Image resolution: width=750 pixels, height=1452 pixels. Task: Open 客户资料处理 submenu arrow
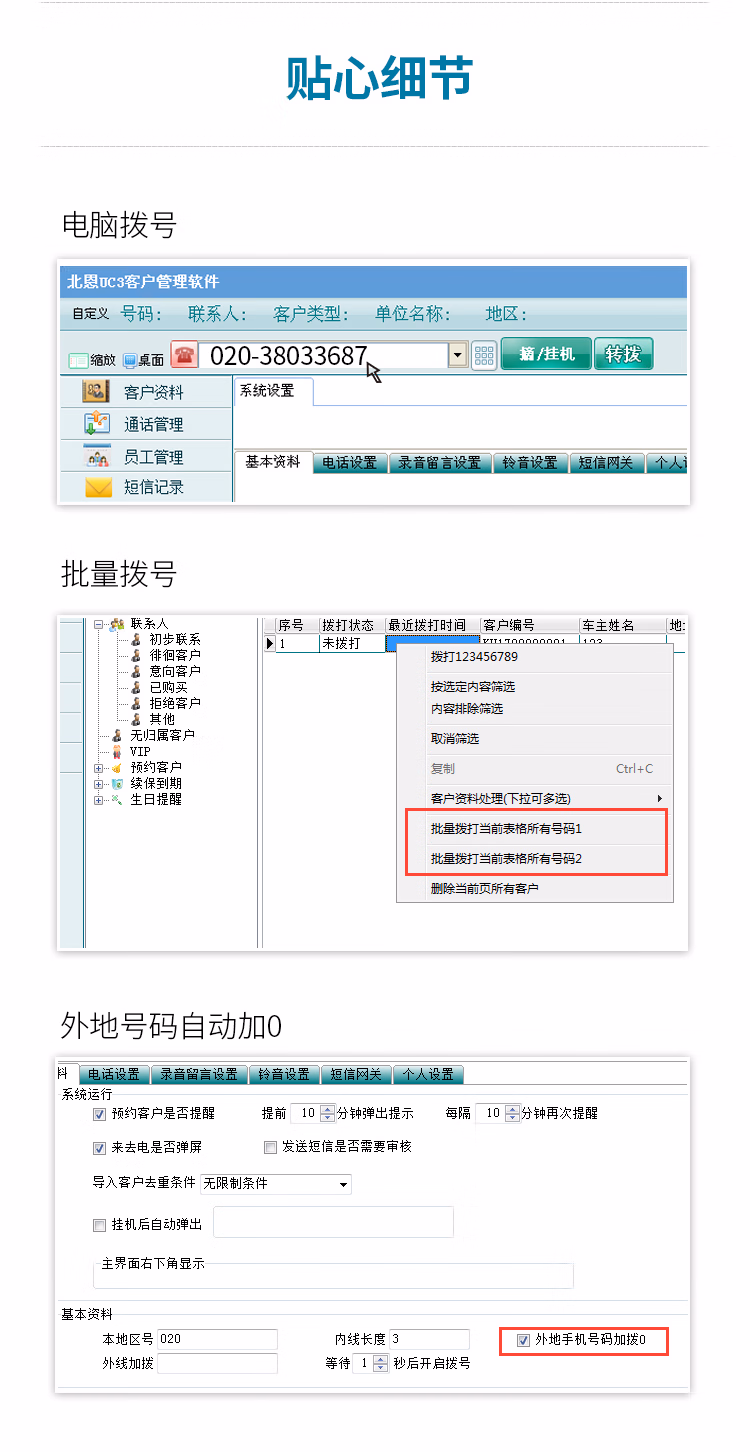pyautogui.click(x=659, y=798)
